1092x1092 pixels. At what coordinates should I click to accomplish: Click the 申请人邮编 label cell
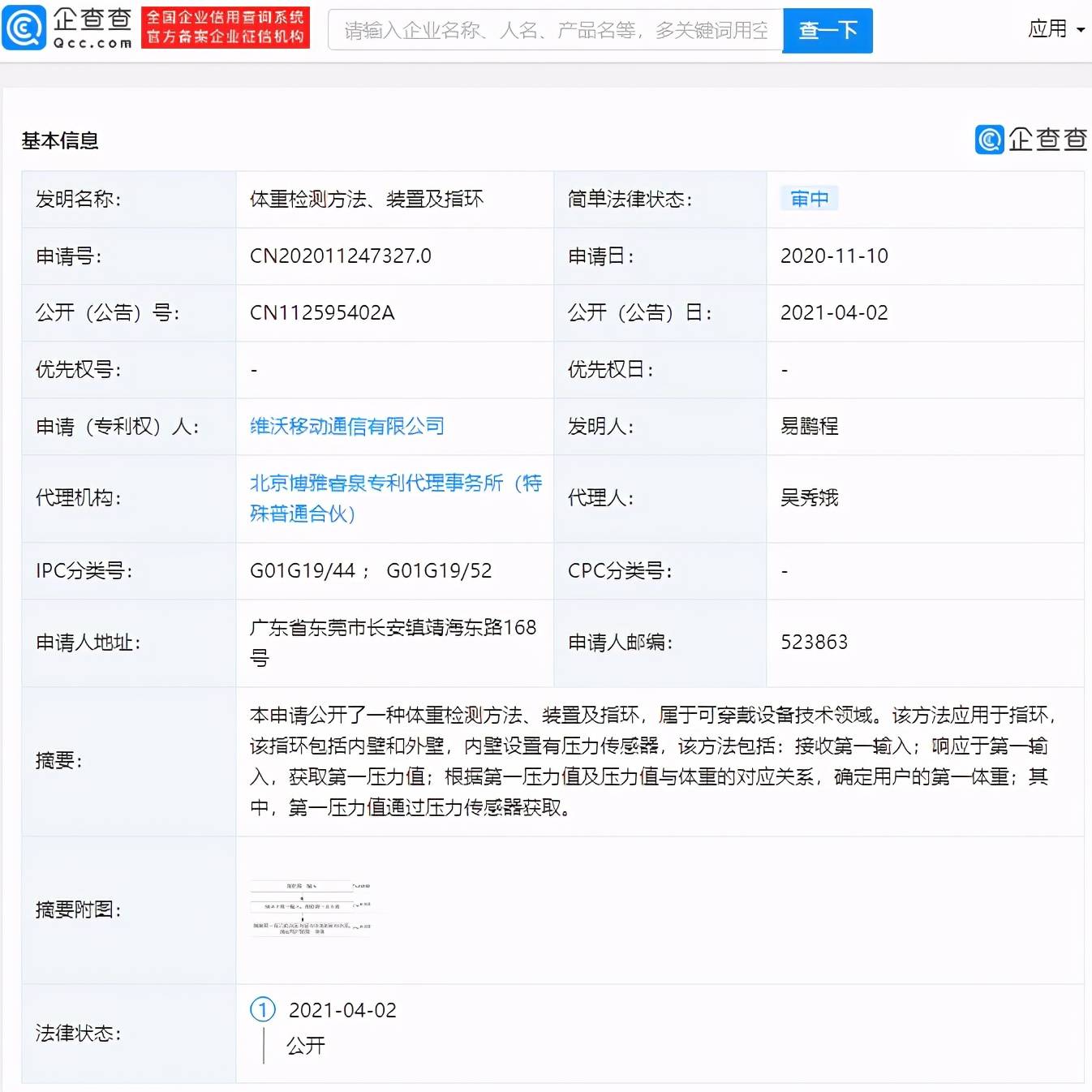(x=660, y=643)
